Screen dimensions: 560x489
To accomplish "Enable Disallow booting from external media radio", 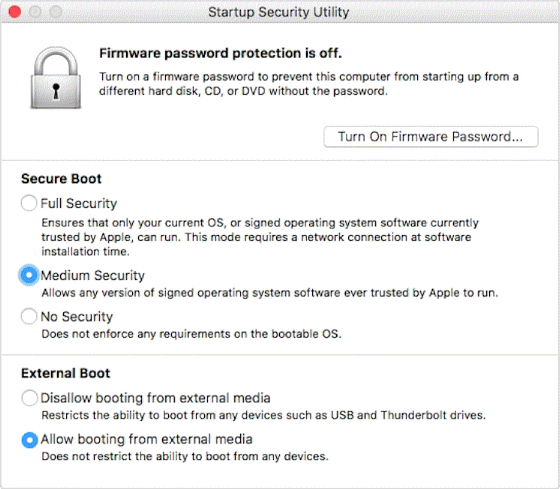I will tap(29, 398).
